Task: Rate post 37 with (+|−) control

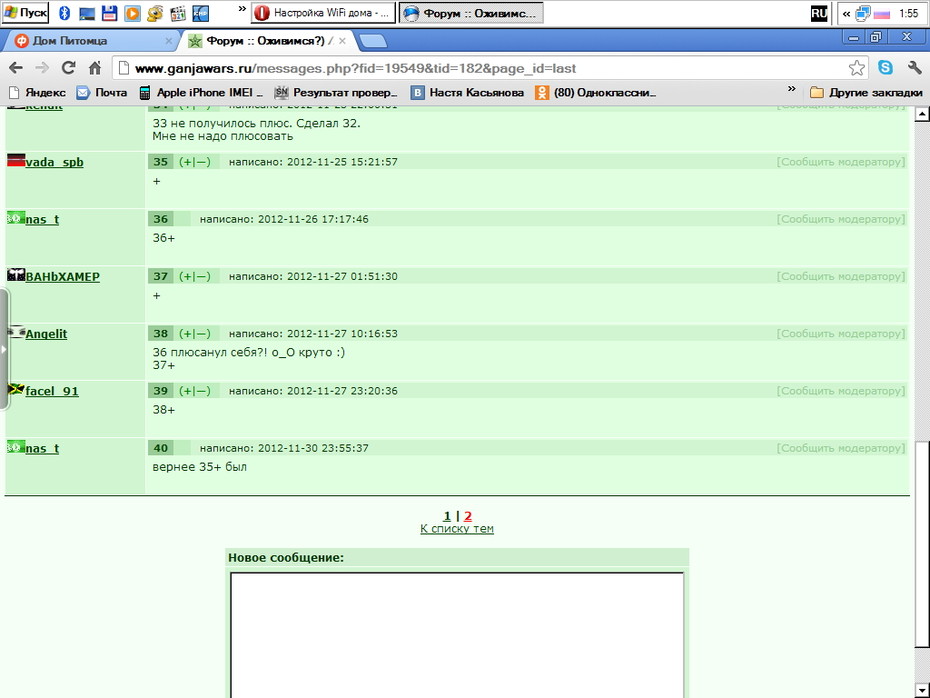Action: 195,276
